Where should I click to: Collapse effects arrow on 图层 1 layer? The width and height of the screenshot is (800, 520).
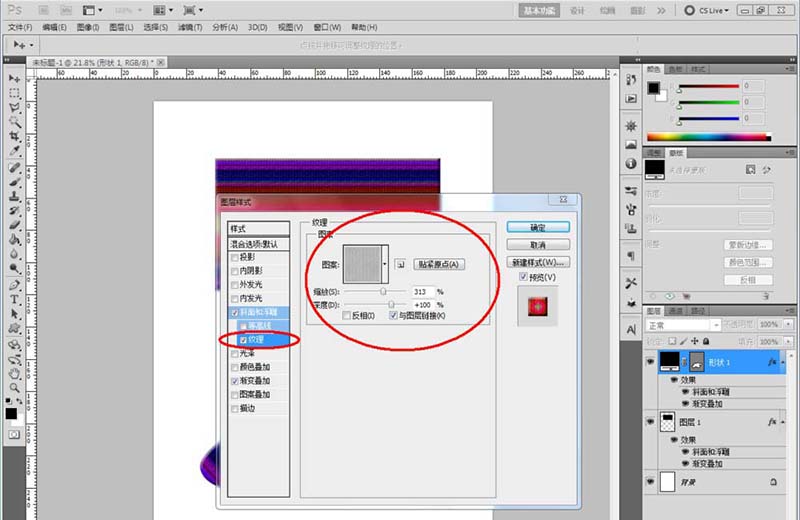point(783,422)
